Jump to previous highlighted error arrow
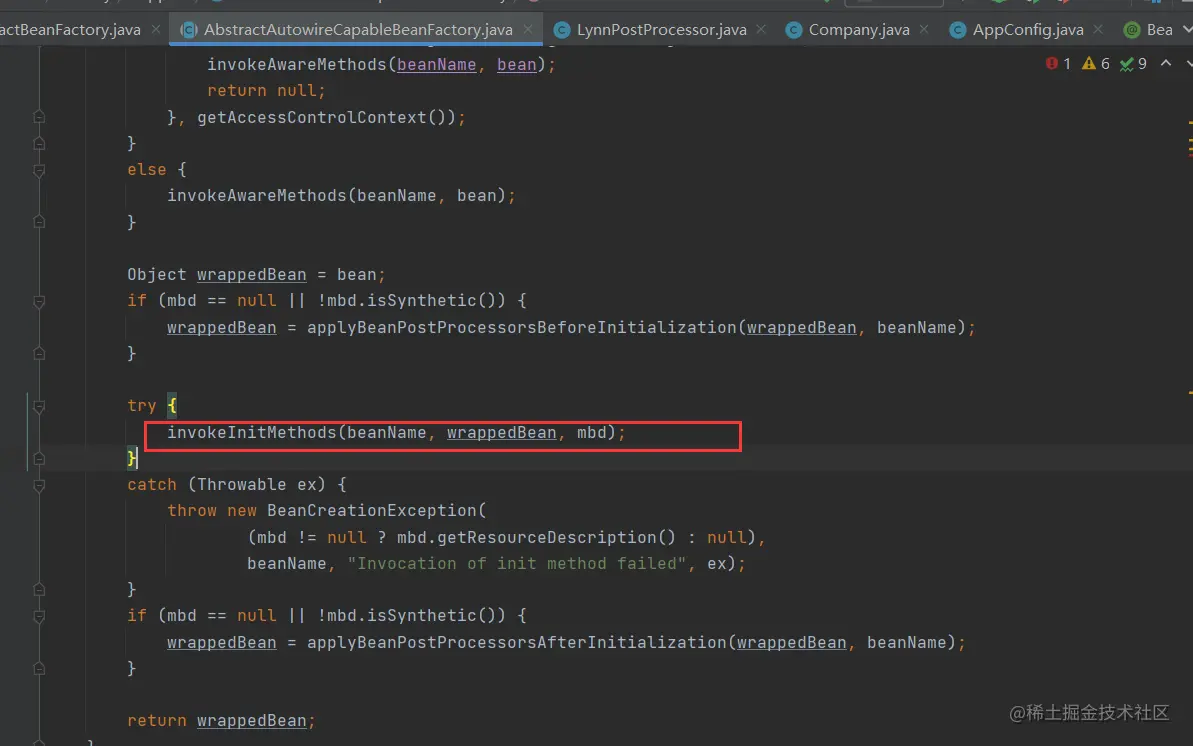Screen dimensions: 1193x746 (x=1166, y=63)
